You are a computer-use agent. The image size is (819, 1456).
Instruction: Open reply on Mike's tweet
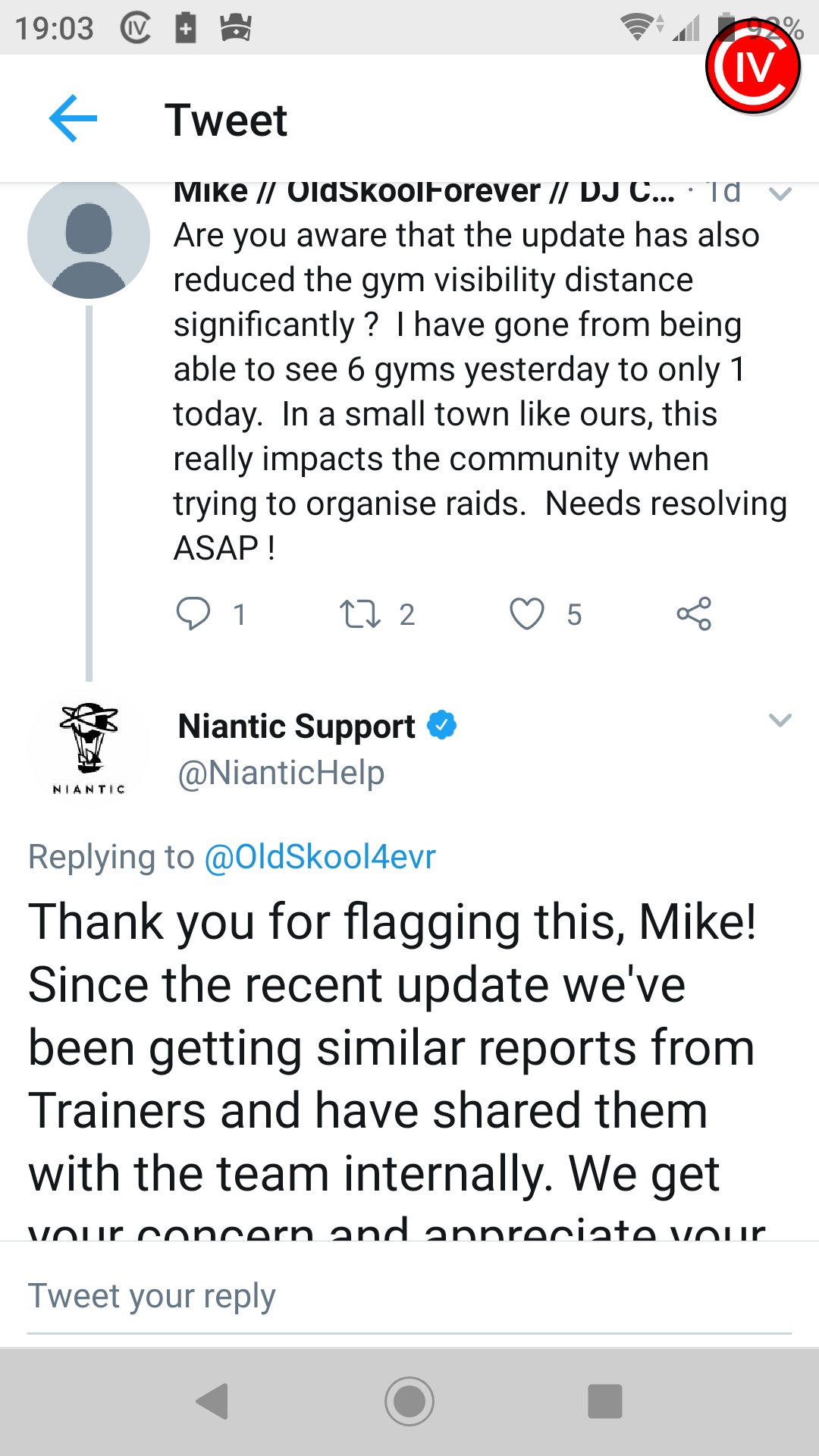point(193,613)
